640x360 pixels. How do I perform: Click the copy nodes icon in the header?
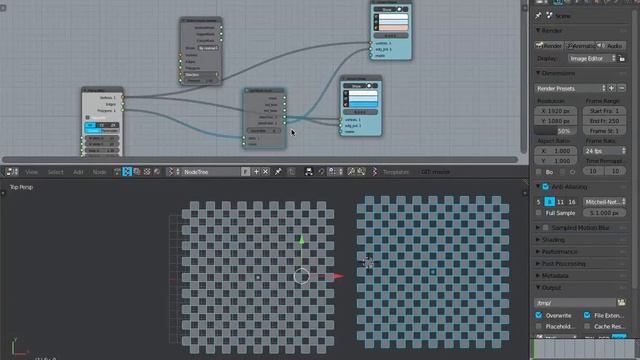(x=351, y=172)
